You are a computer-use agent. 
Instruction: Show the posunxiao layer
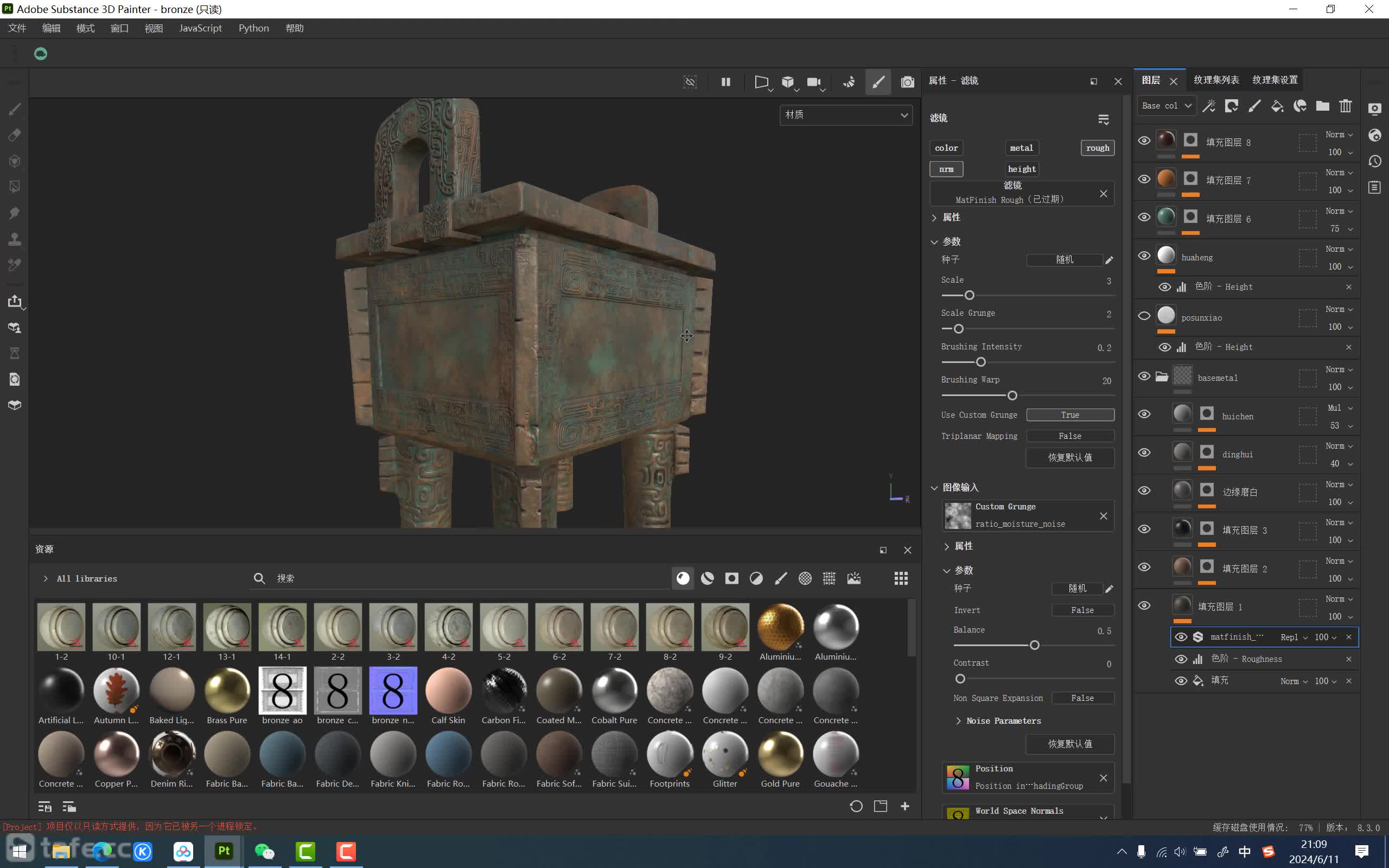1144,316
